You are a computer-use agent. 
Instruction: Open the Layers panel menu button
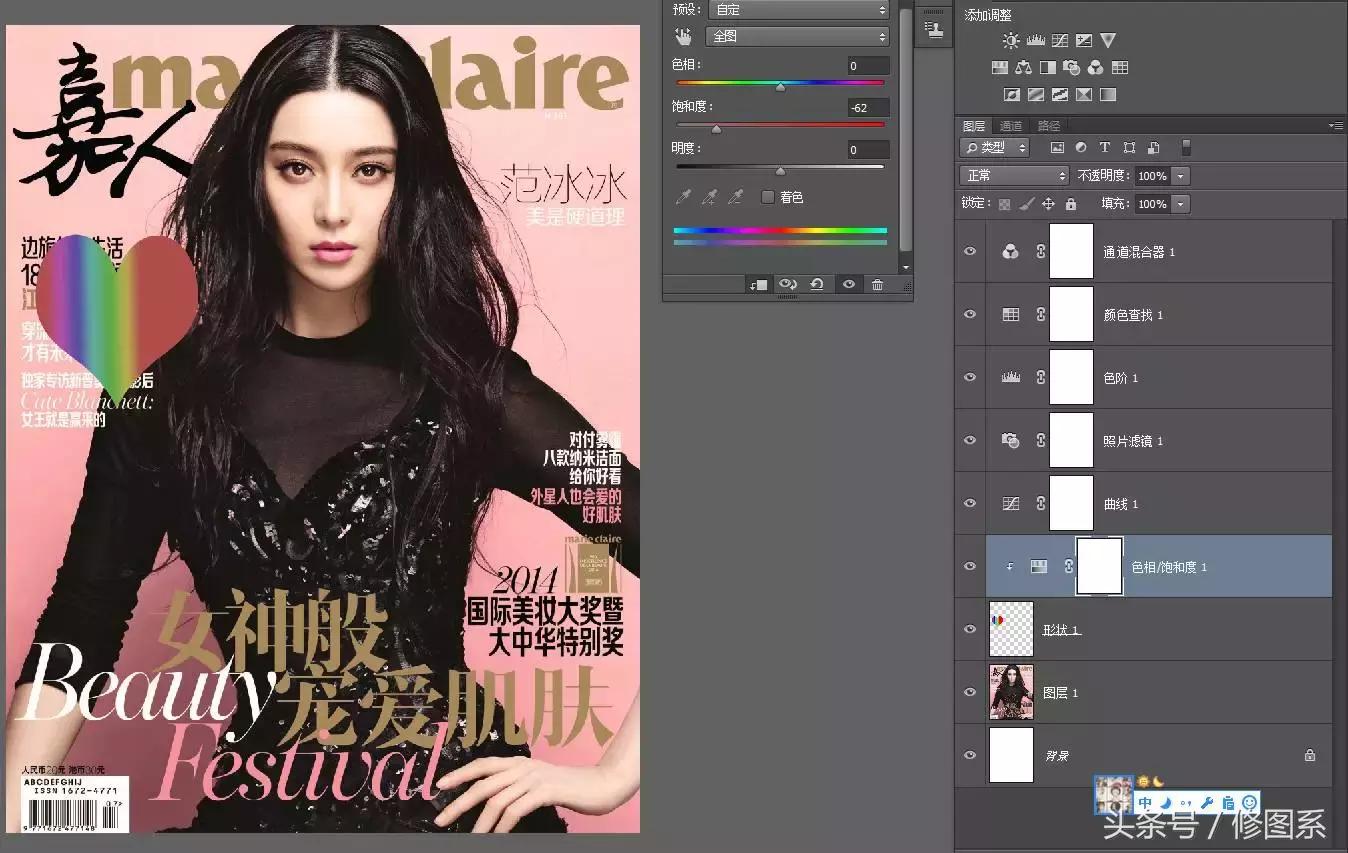point(1337,125)
